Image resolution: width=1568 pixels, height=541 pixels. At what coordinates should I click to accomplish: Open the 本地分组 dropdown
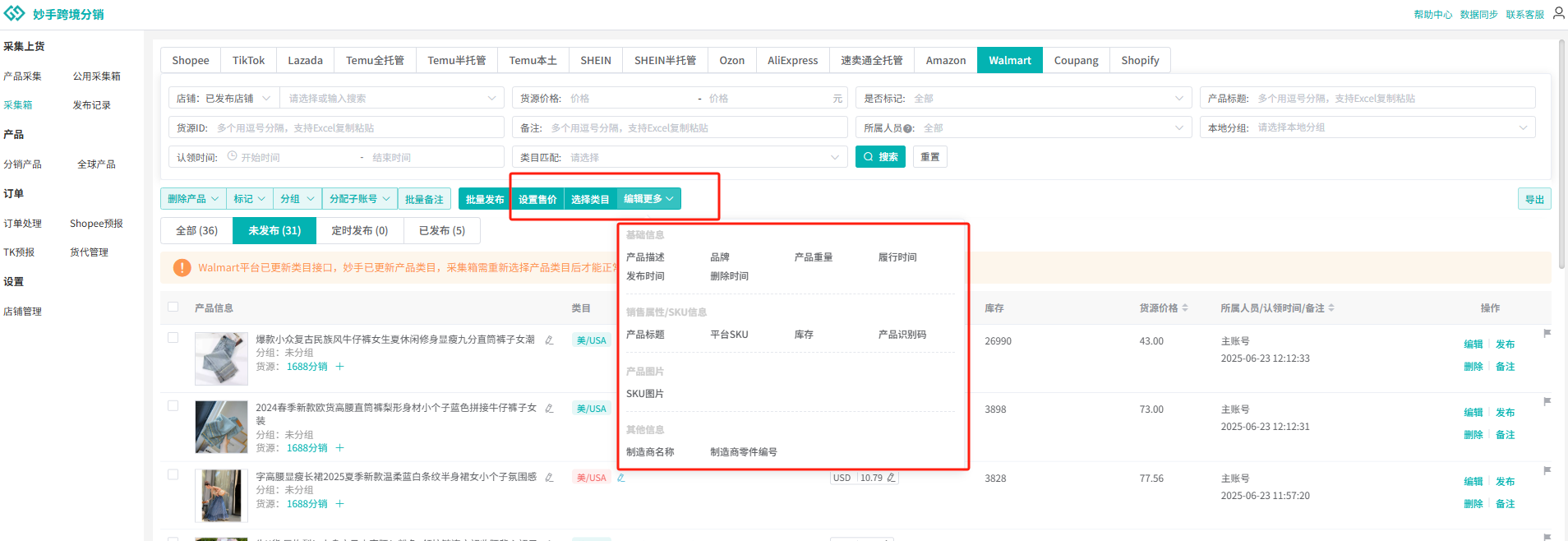point(1367,127)
